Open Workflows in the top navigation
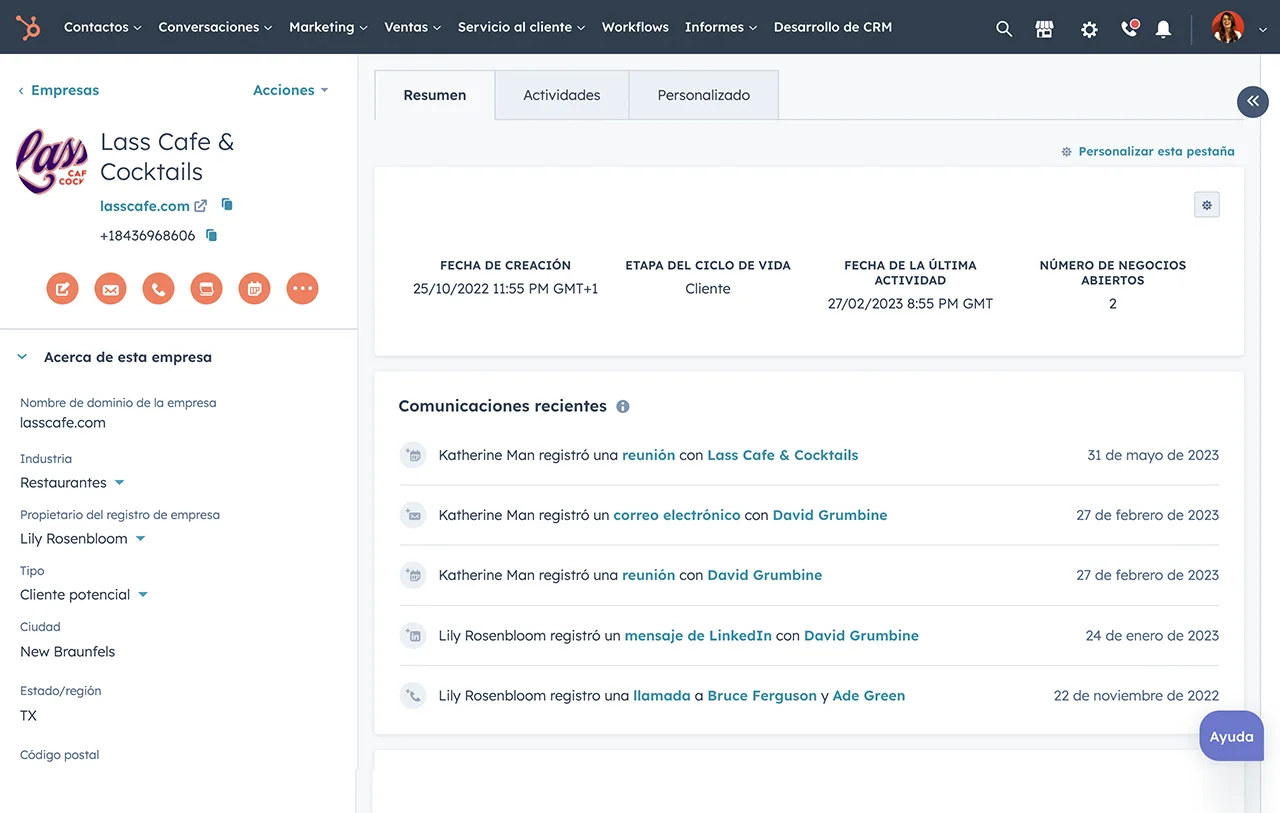The width and height of the screenshot is (1280, 813). pyautogui.click(x=635, y=27)
